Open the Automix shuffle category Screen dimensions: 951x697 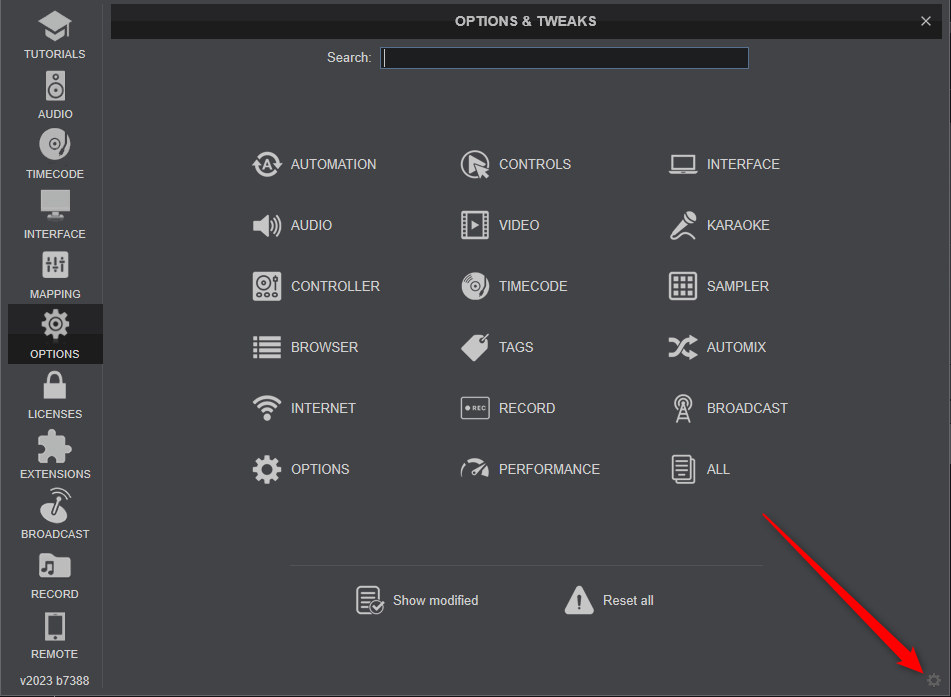(717, 348)
